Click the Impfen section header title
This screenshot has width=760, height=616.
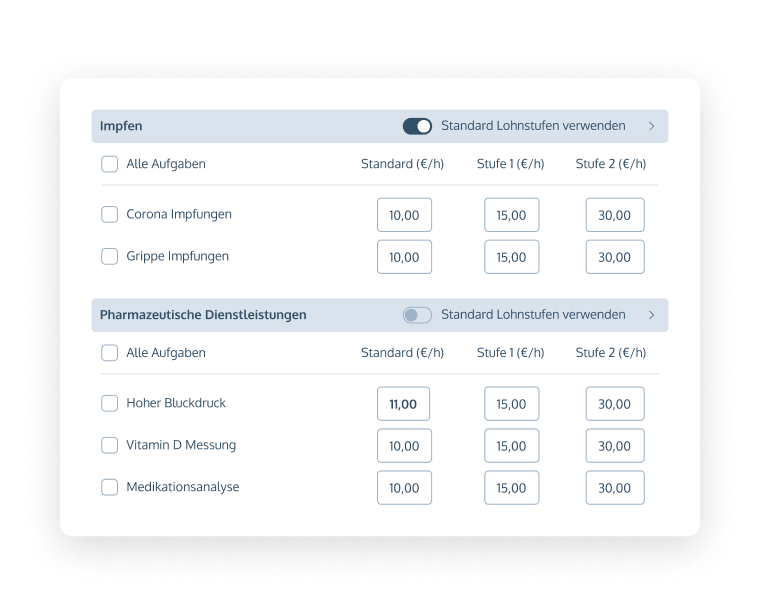click(121, 126)
